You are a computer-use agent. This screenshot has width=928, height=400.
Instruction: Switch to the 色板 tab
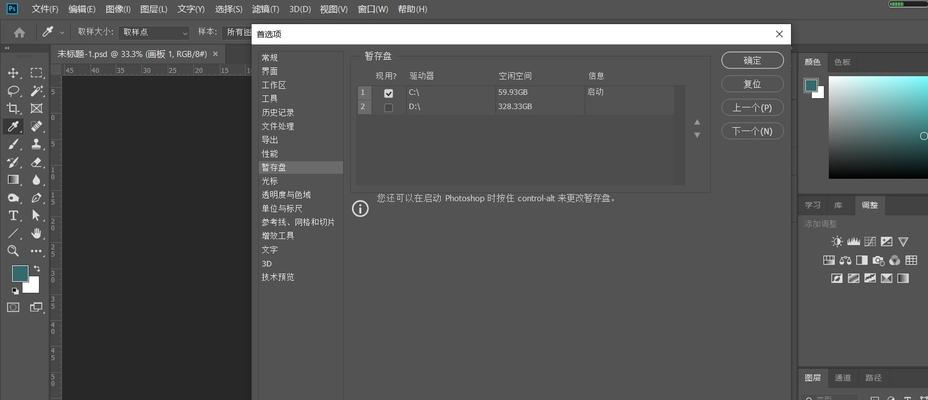842,62
